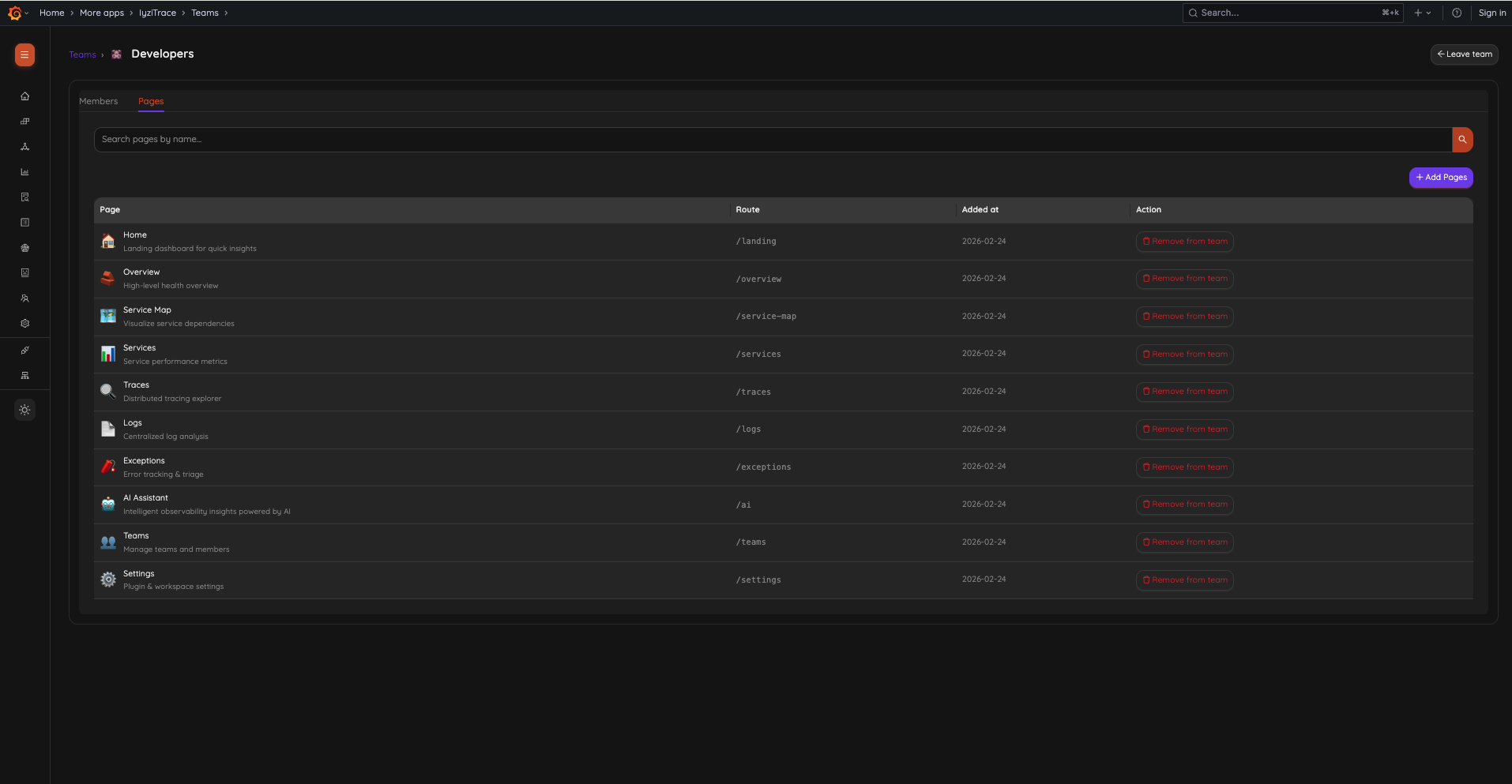Click the Exceptions row icon
Image resolution: width=1512 pixels, height=784 pixels.
(x=108, y=467)
